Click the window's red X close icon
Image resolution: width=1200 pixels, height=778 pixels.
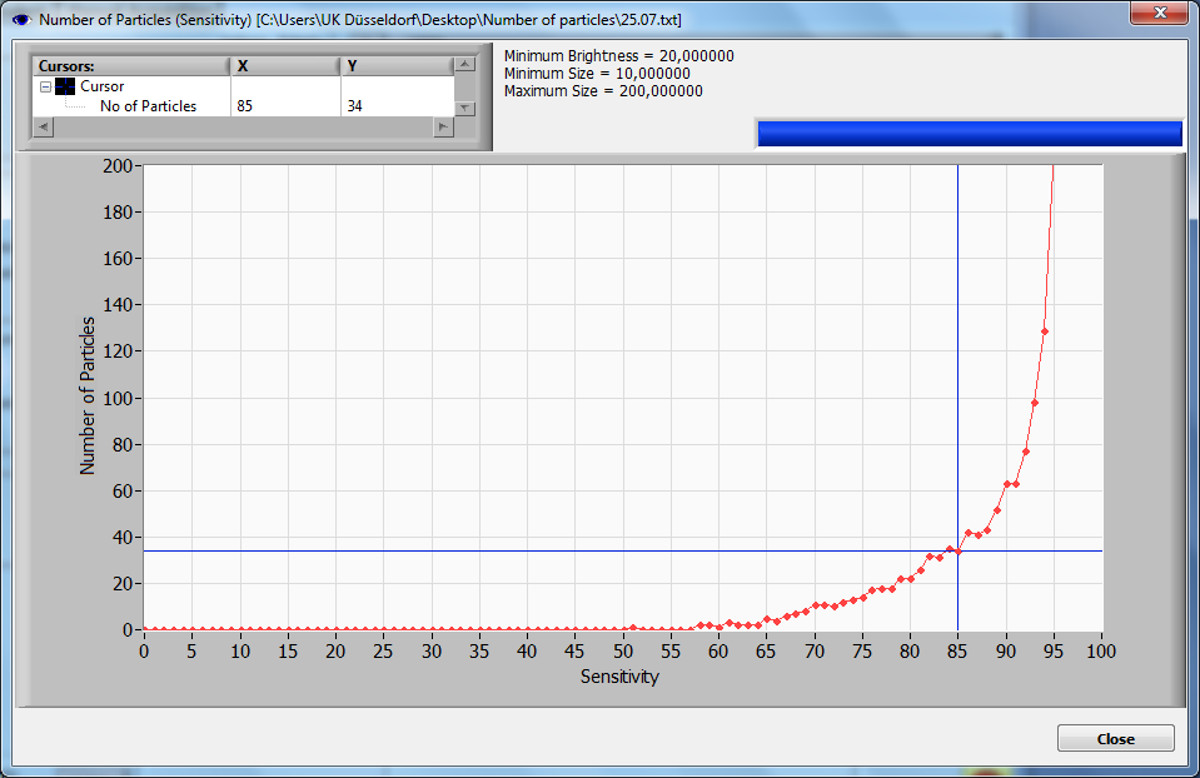pos(1158,13)
